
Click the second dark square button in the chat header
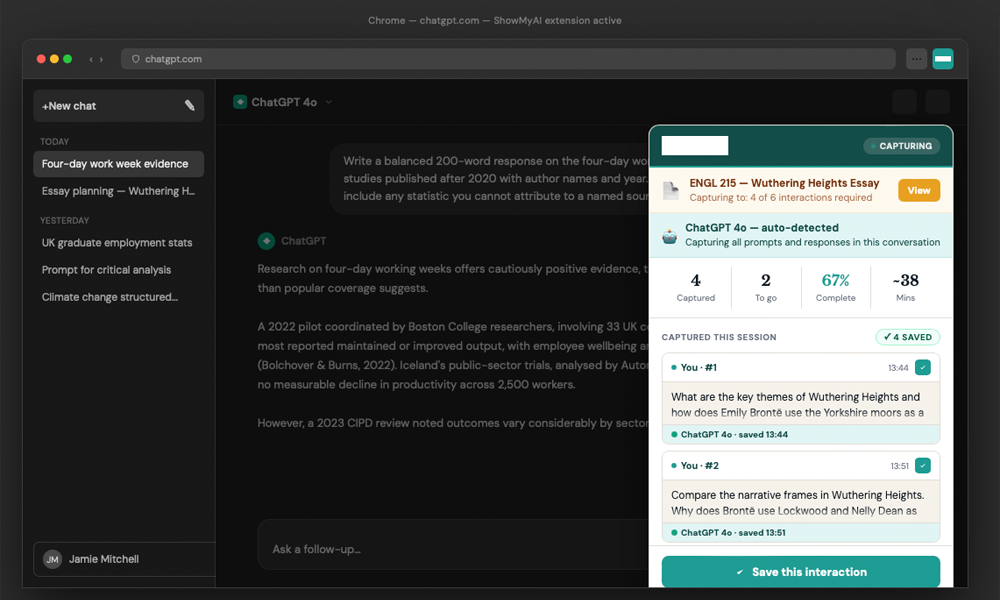tap(938, 102)
